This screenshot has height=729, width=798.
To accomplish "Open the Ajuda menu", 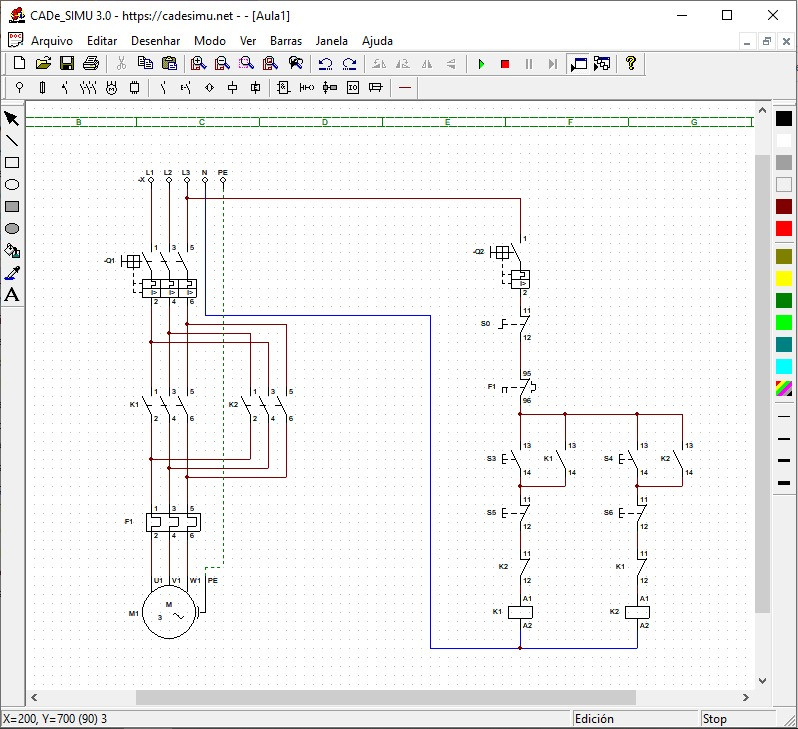I will [377, 41].
